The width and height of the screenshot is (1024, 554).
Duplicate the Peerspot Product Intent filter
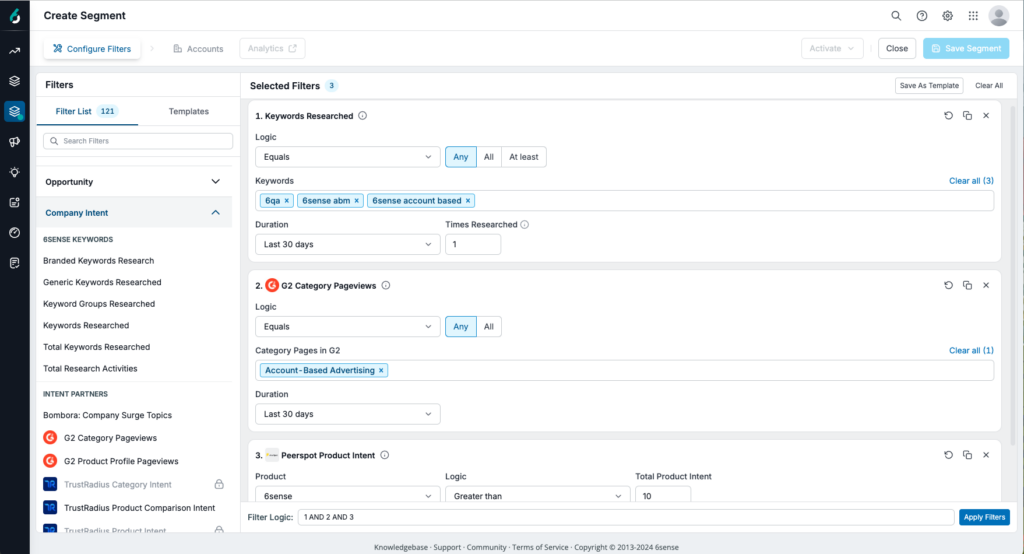pyautogui.click(x=967, y=455)
